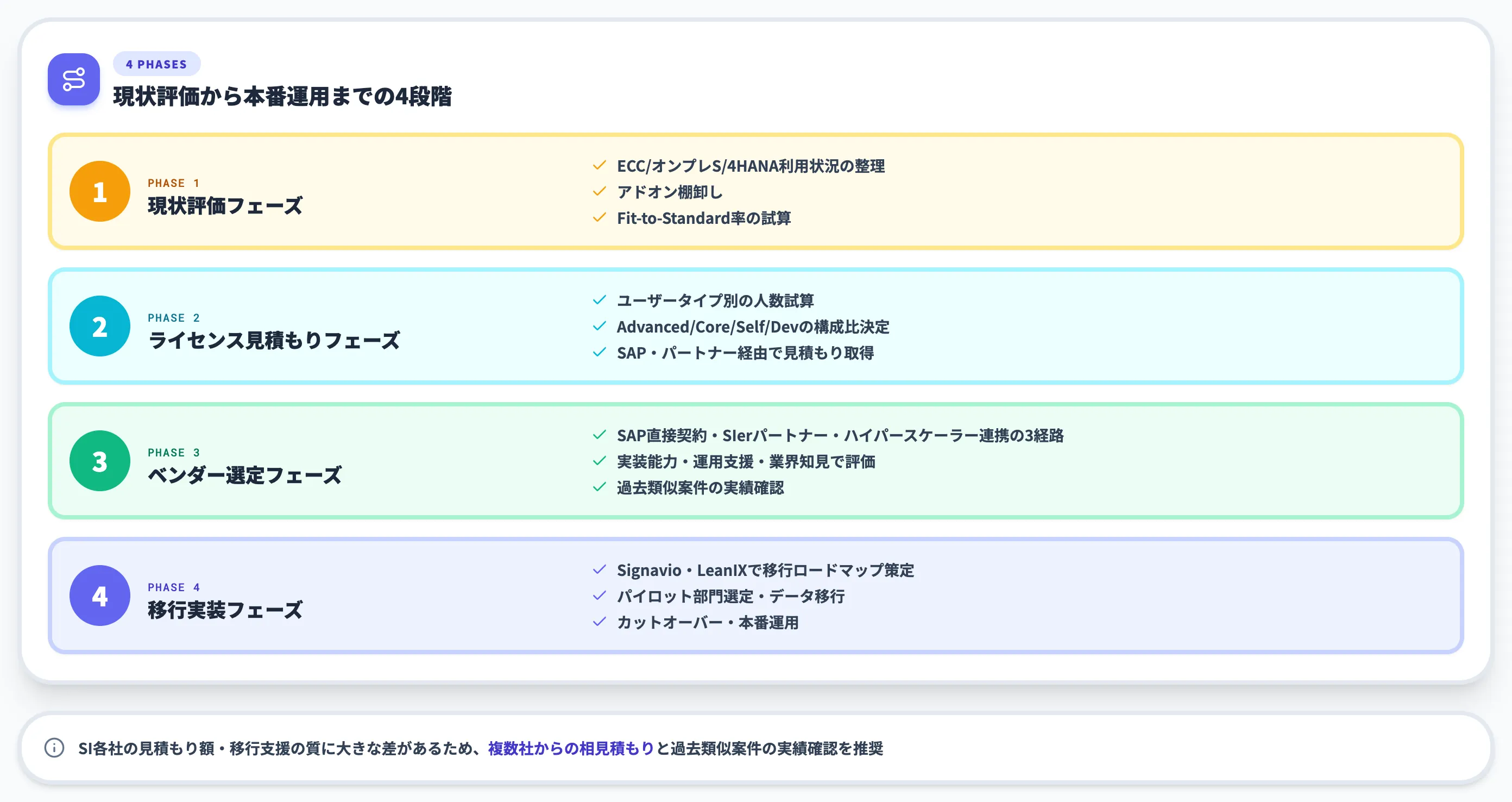The width and height of the screenshot is (1512, 802).
Task: Click the orange number 1 circle
Action: click(x=100, y=191)
